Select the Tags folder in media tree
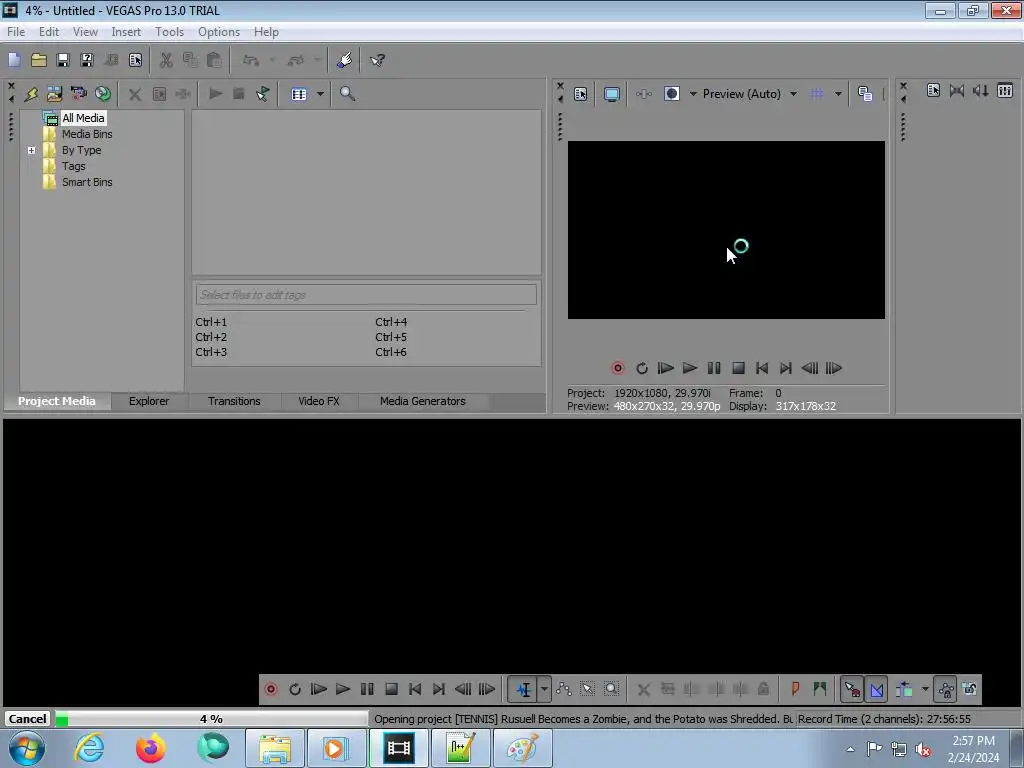The height and width of the screenshot is (768, 1024). [x=74, y=166]
